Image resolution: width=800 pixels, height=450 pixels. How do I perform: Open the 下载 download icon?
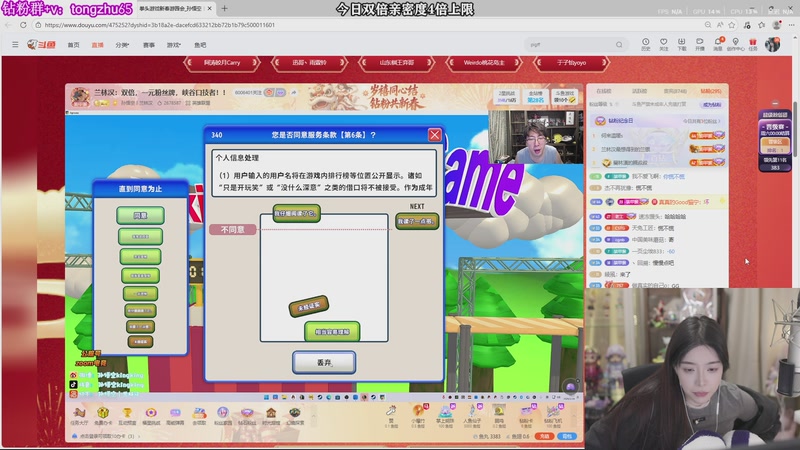[682, 44]
